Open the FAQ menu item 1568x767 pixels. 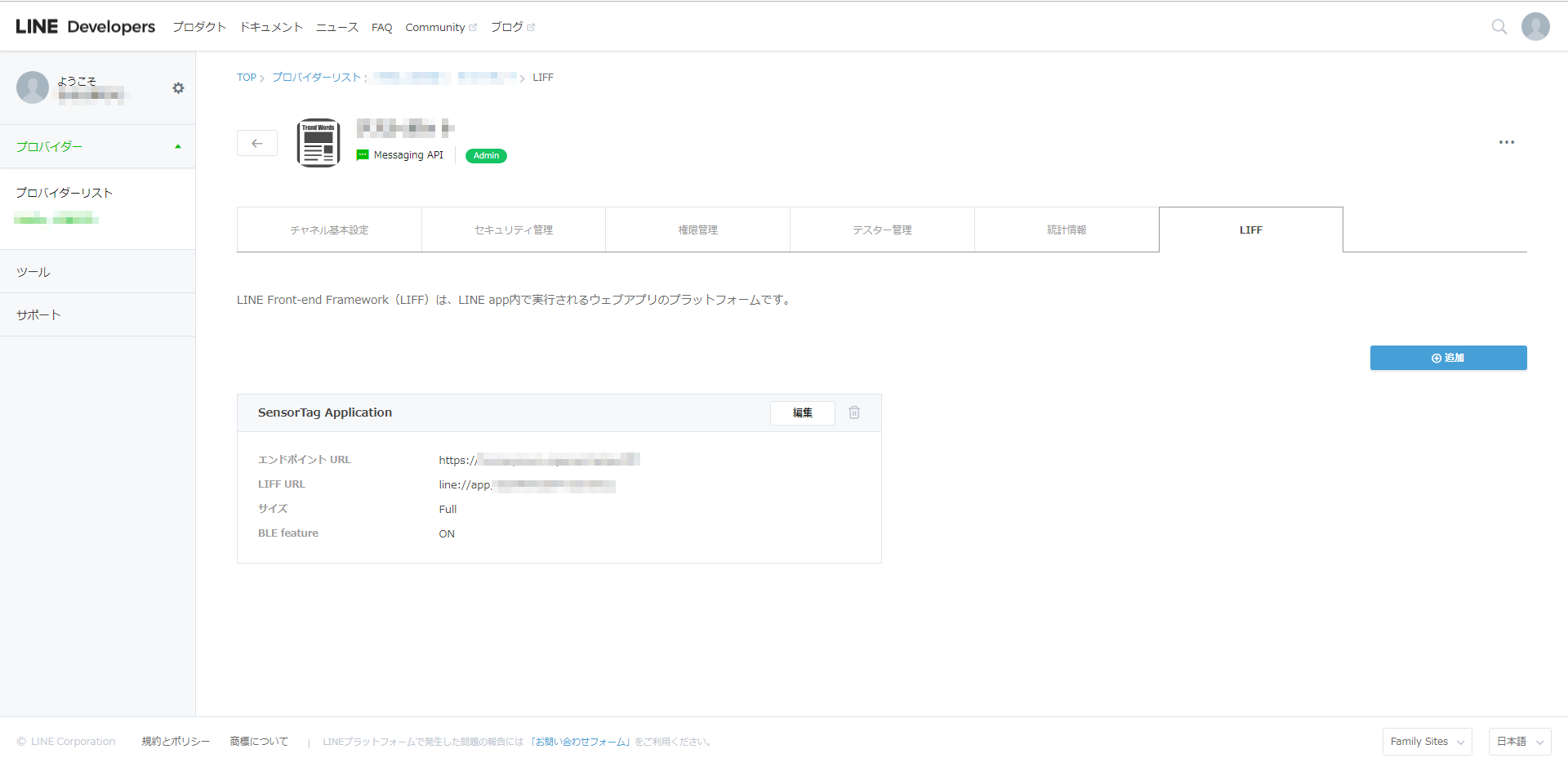[381, 28]
